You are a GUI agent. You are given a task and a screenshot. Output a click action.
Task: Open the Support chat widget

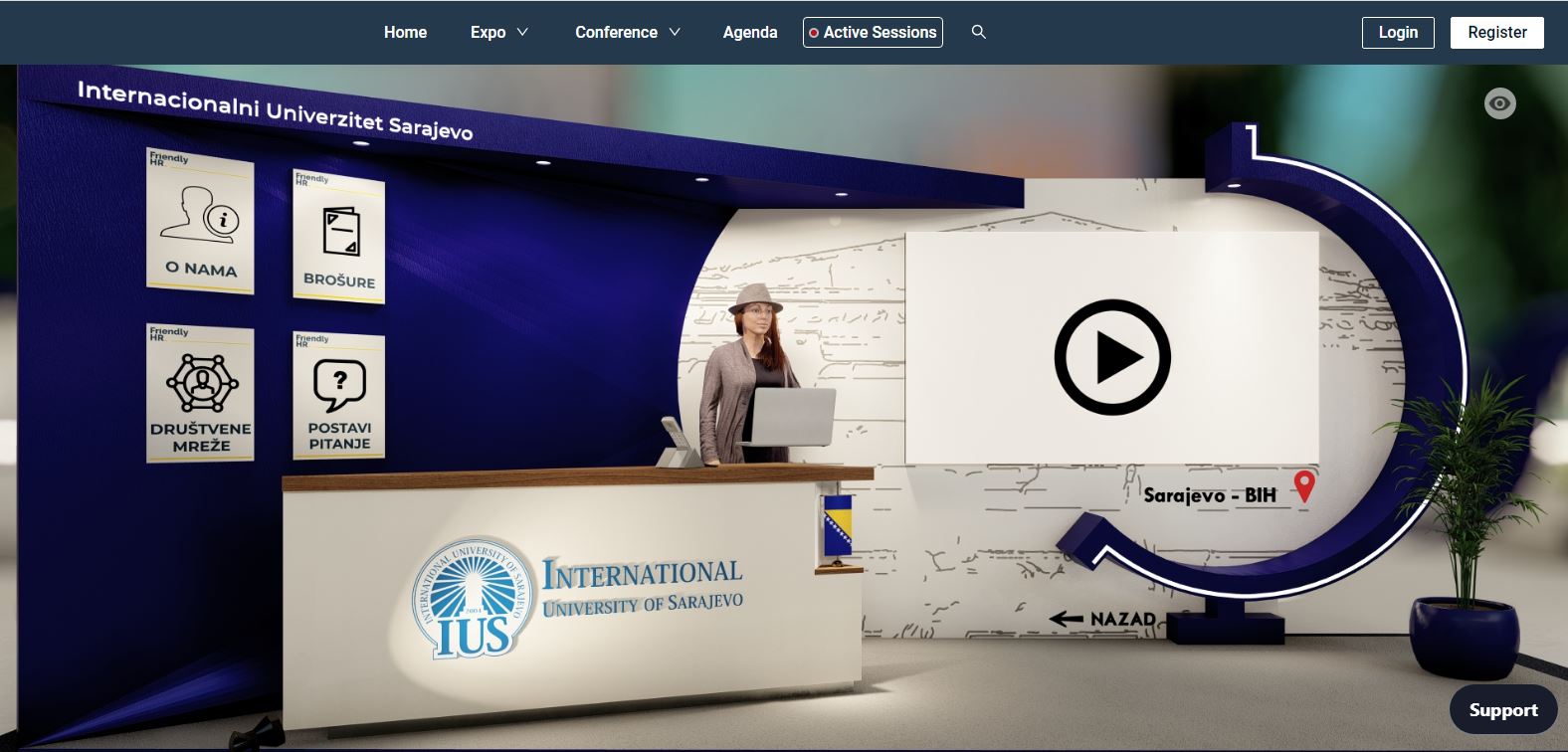[x=1502, y=710]
